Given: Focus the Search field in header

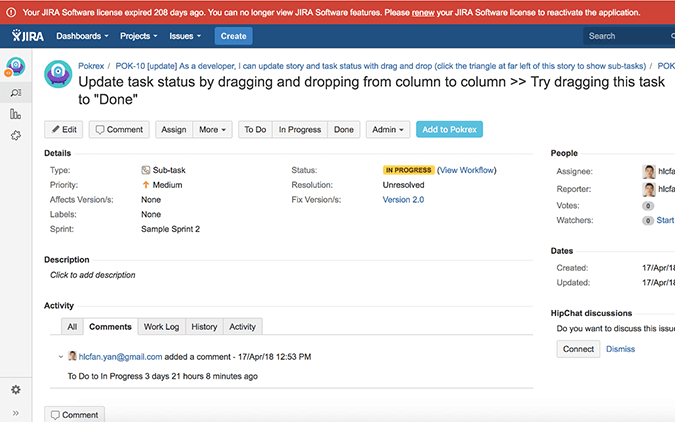Looking at the screenshot, I should click(629, 36).
